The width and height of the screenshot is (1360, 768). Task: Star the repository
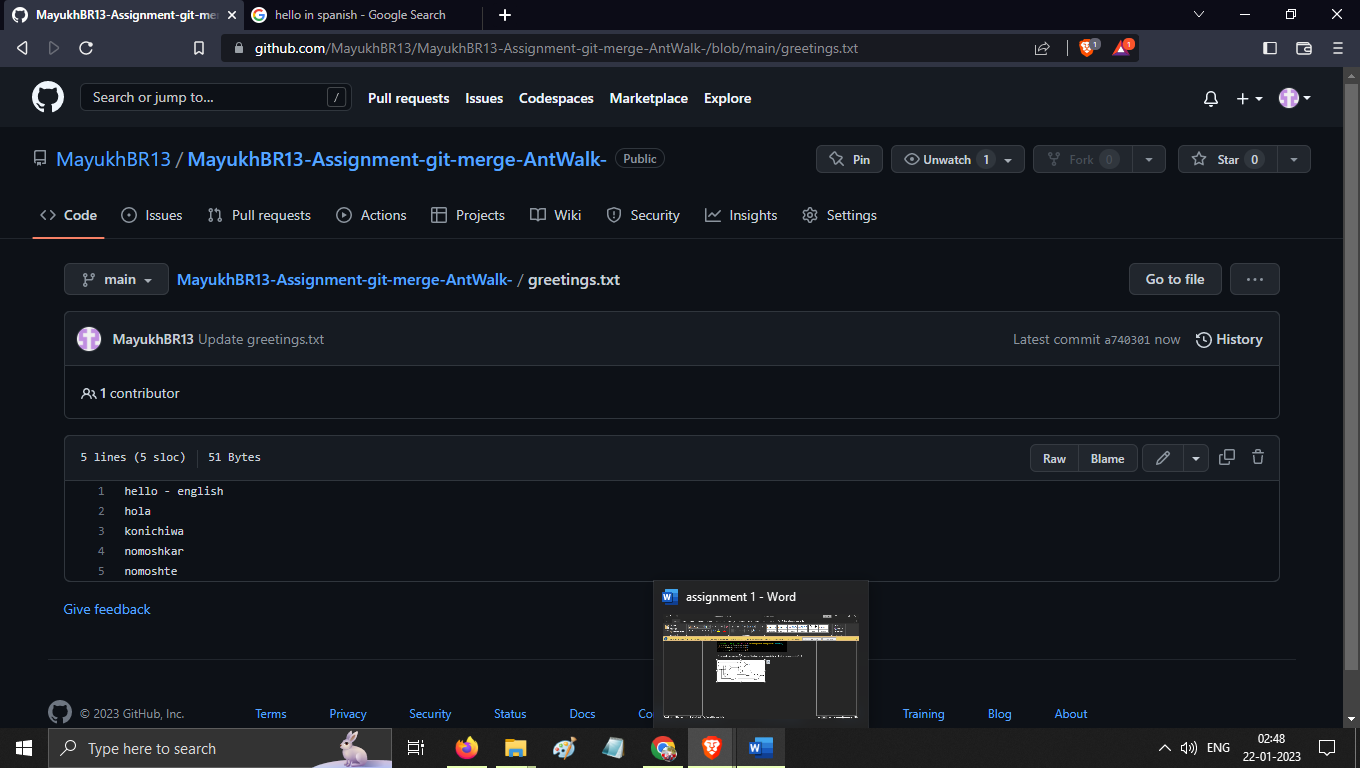(x=1227, y=158)
